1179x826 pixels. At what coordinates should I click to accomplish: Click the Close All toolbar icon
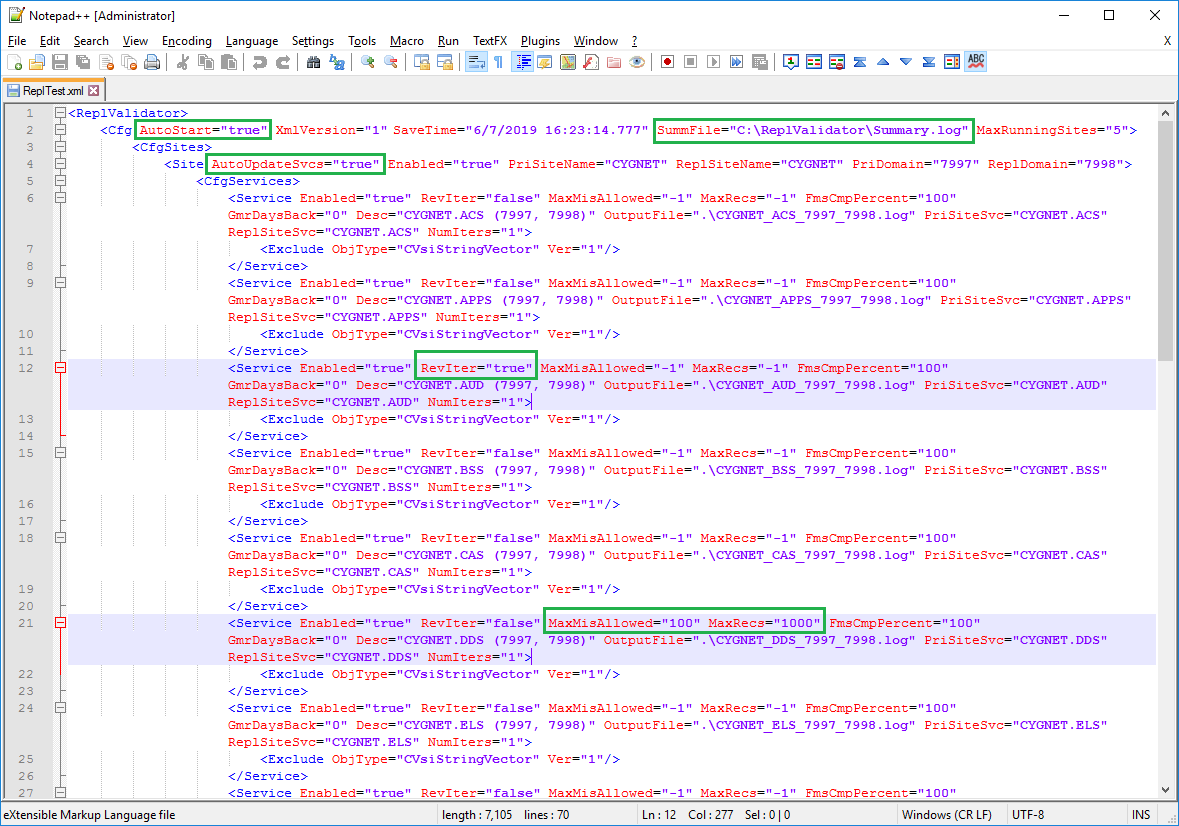(129, 62)
